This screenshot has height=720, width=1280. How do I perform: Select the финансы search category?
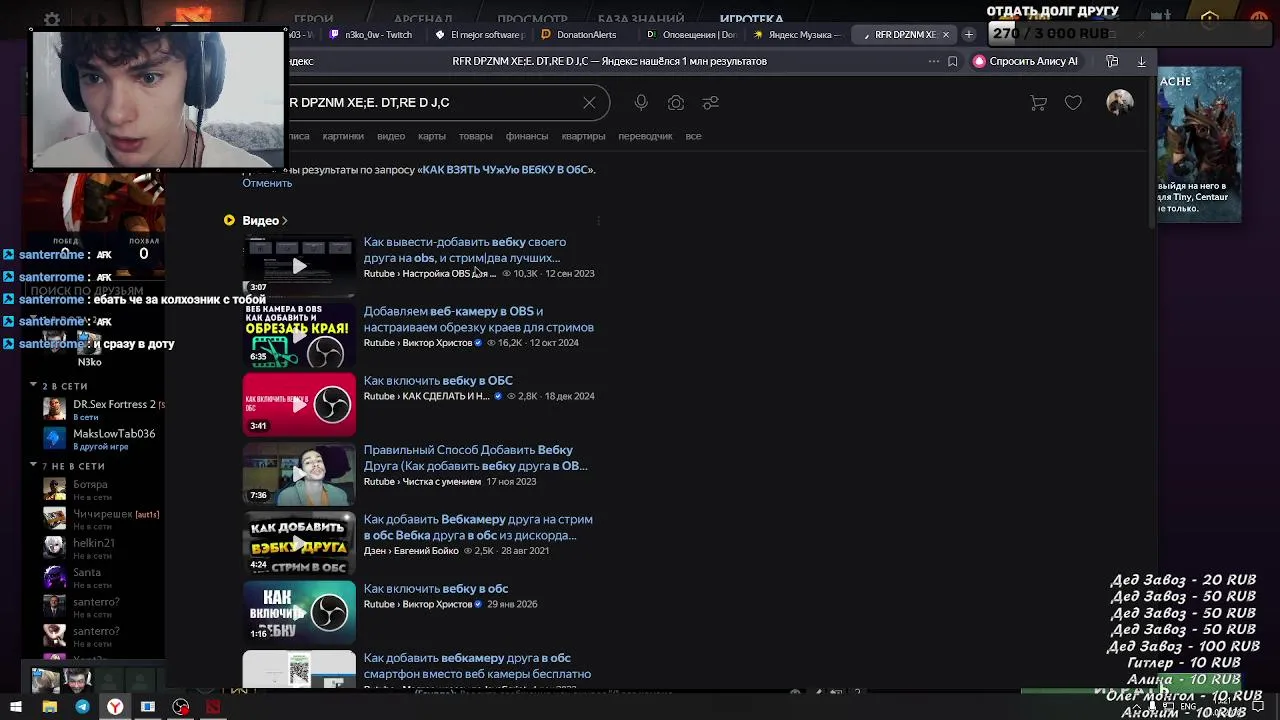click(527, 136)
